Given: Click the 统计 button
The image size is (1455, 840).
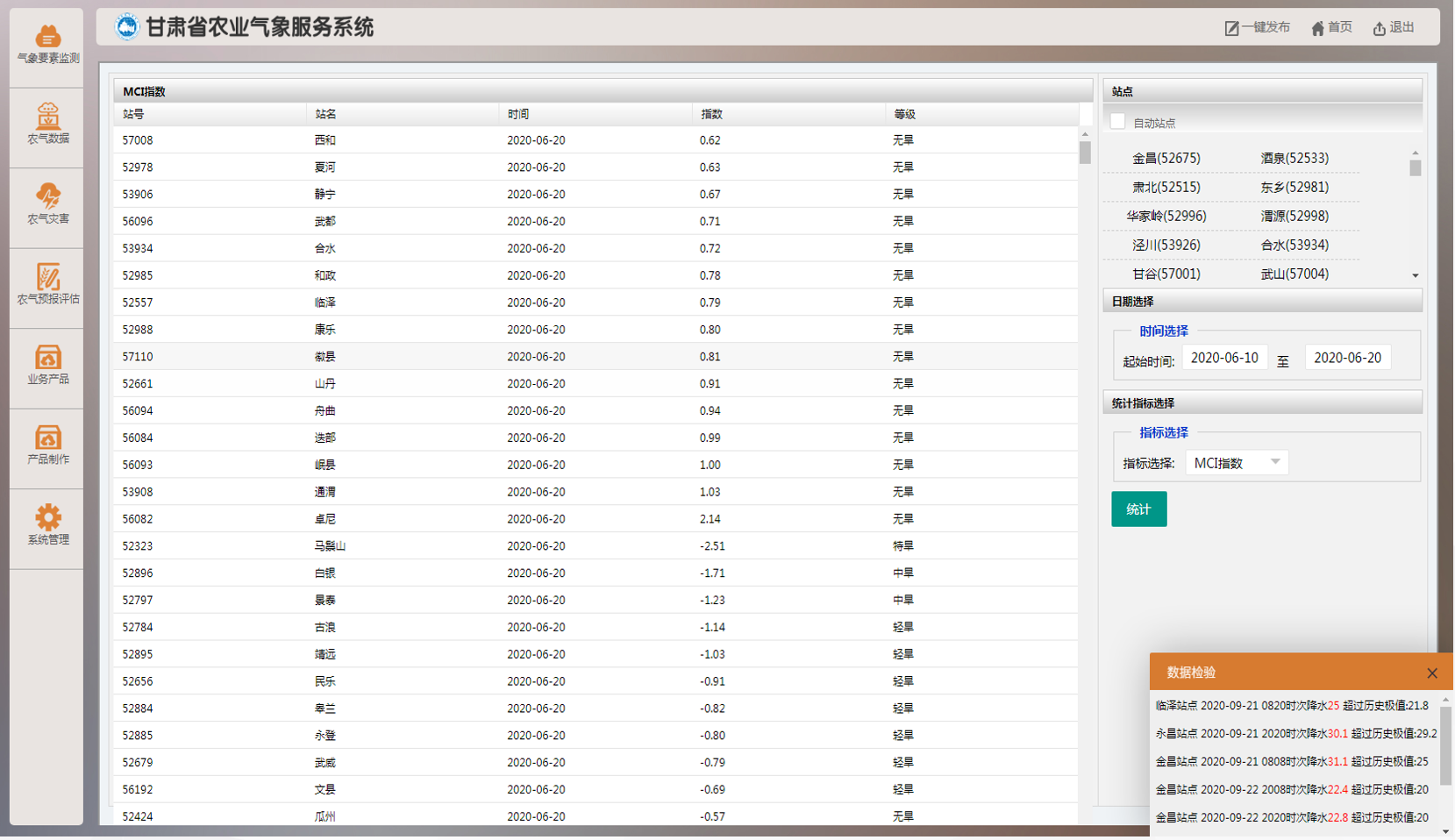Looking at the screenshot, I should tap(1138, 509).
